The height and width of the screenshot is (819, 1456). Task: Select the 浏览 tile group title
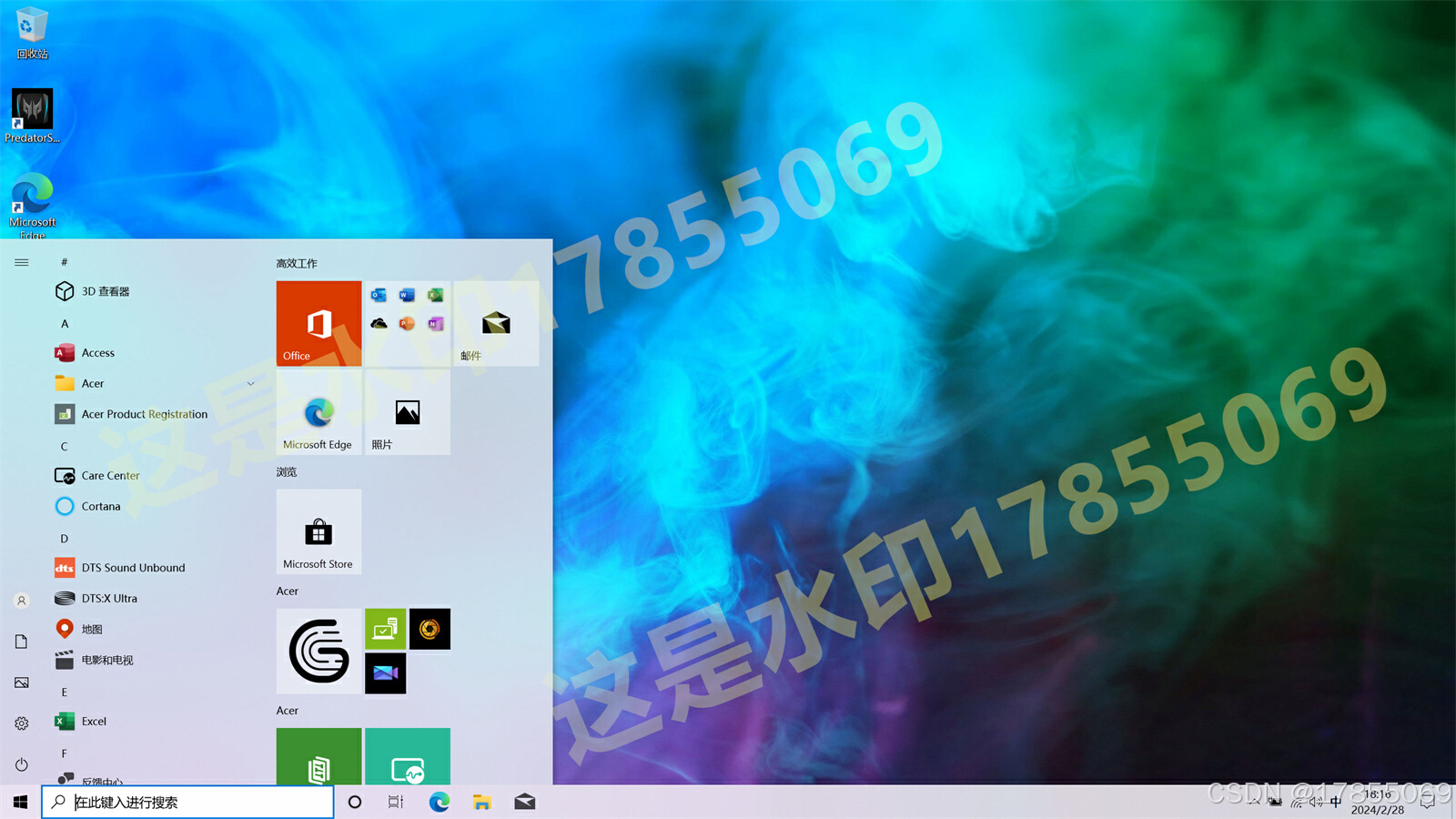click(x=287, y=472)
